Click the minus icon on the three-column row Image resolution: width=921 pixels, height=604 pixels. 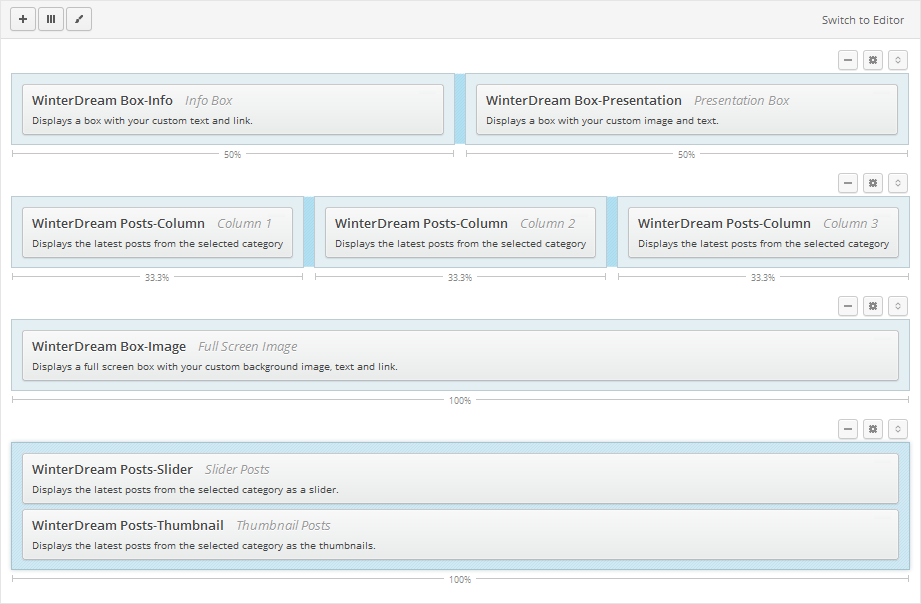click(847, 183)
